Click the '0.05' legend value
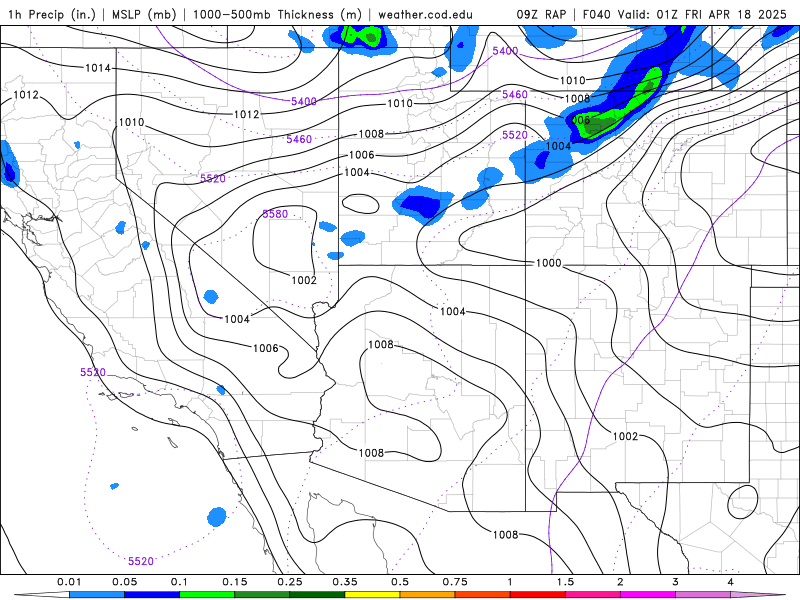This screenshot has width=800, height=600. point(124,582)
